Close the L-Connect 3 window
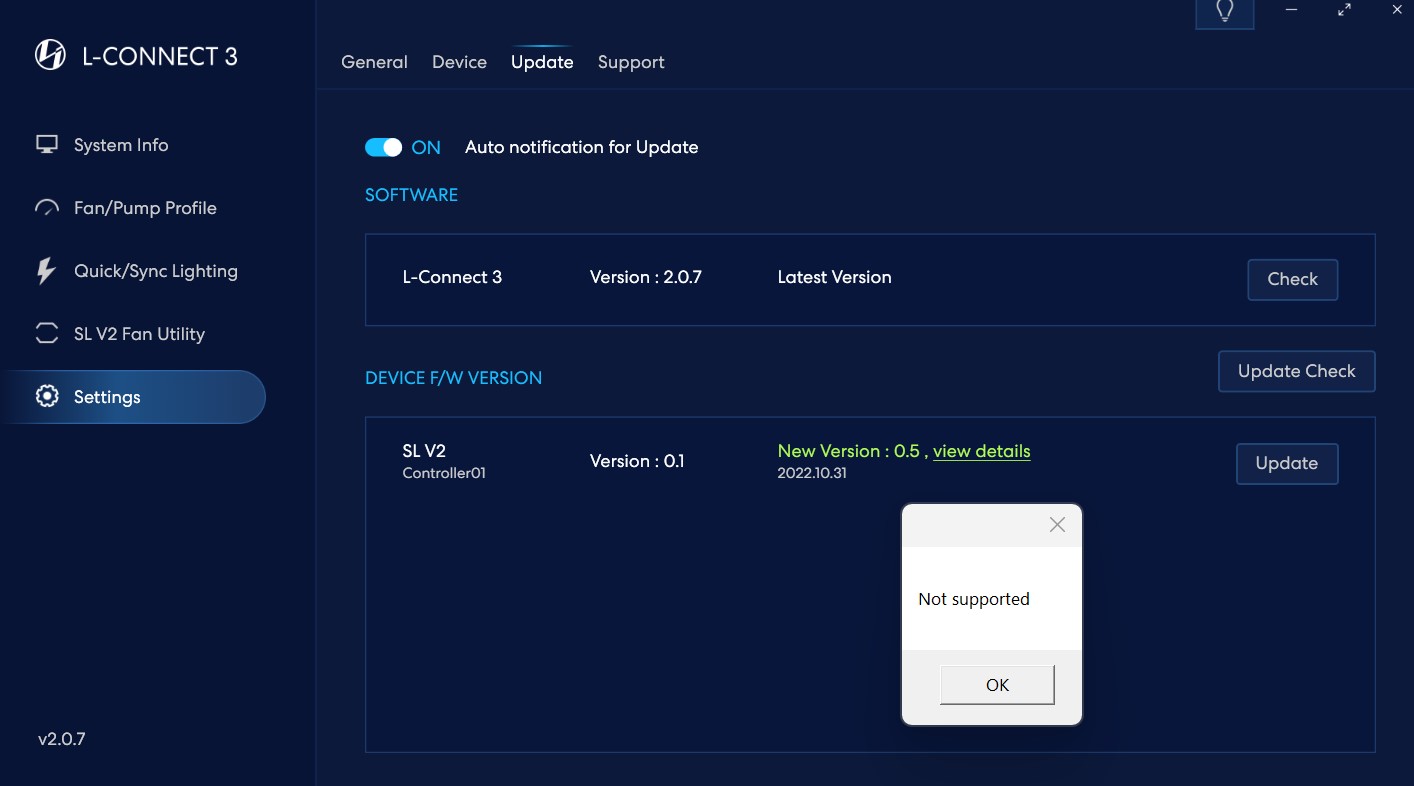Image resolution: width=1414 pixels, height=786 pixels. [x=1397, y=10]
